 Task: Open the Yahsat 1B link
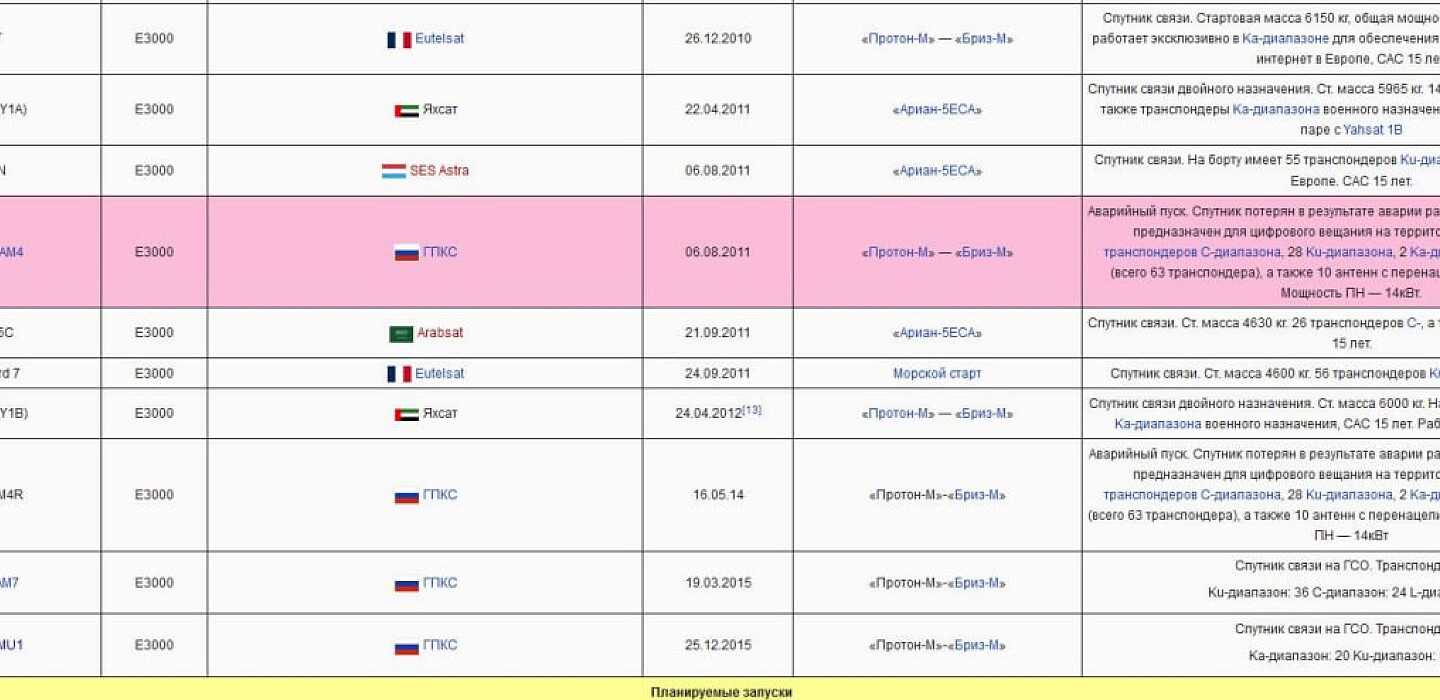pyautogui.click(x=1372, y=130)
